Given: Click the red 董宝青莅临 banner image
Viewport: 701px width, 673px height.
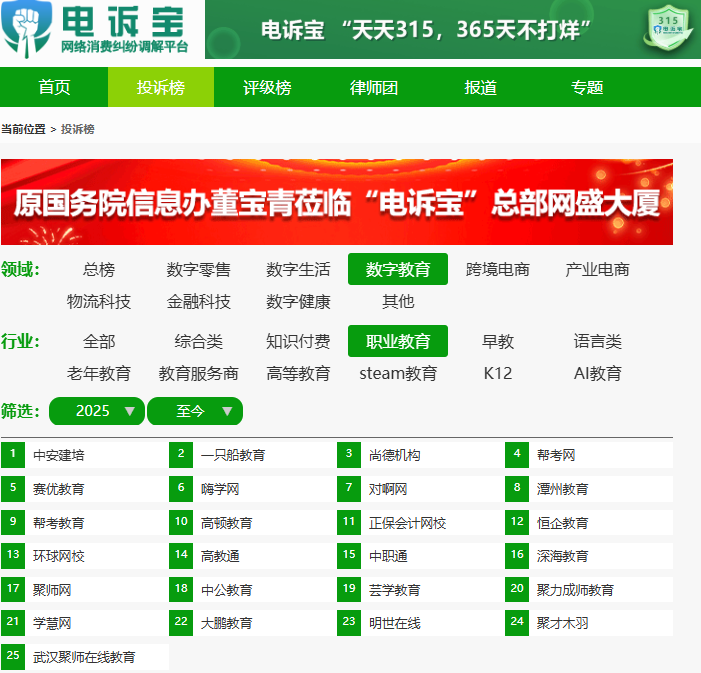Looking at the screenshot, I should pos(337,202).
